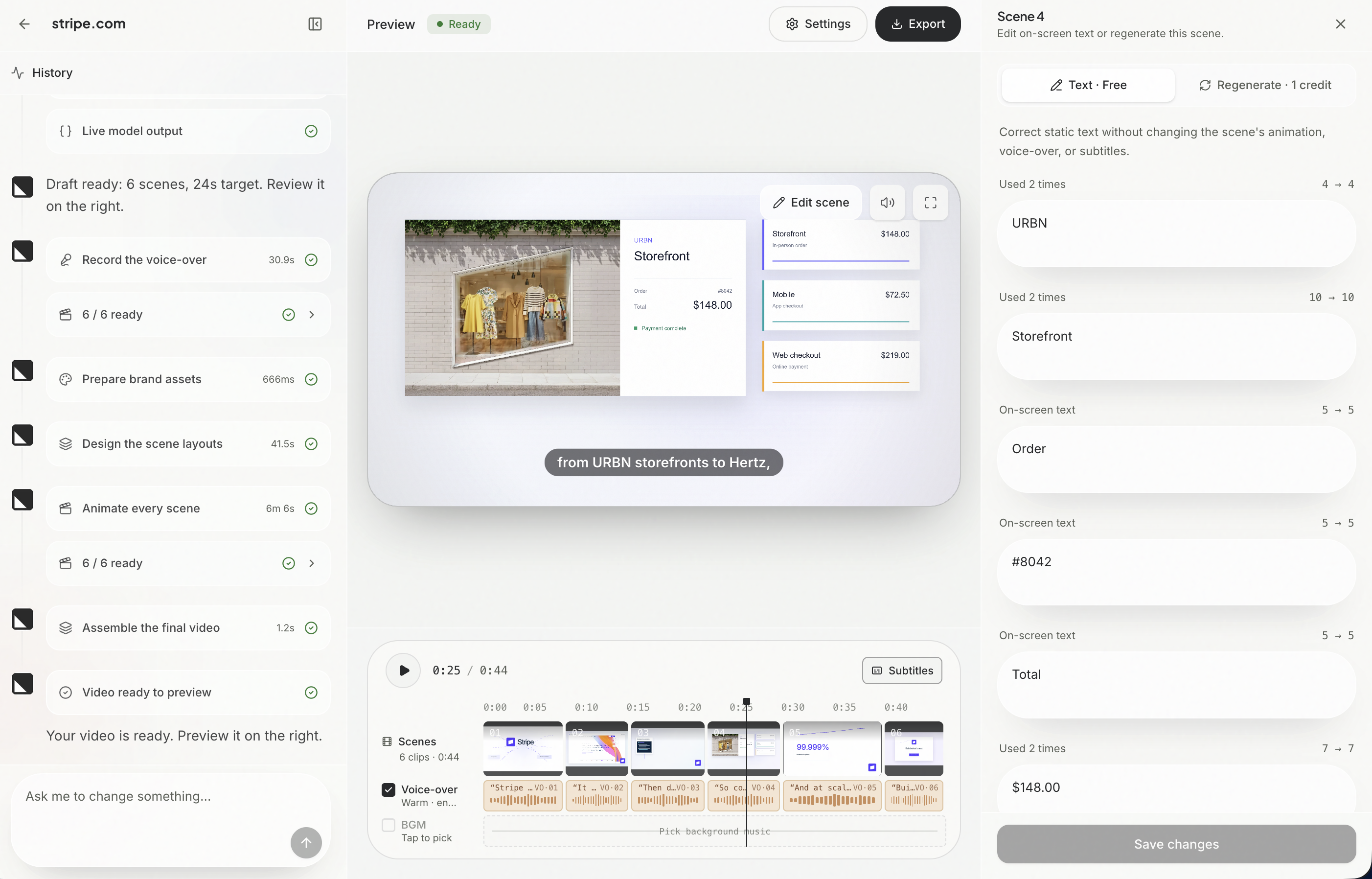The image size is (1372, 879).
Task: Click Edit scene on the preview
Action: (811, 203)
